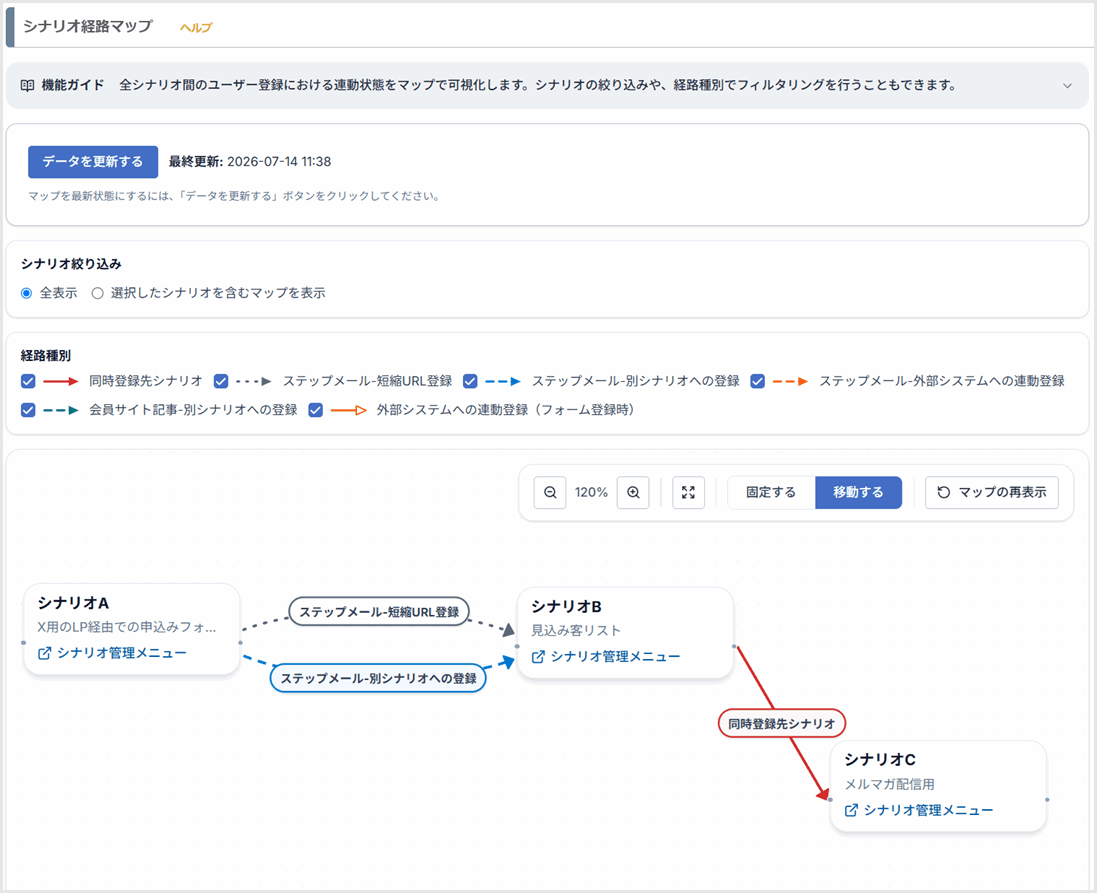Click the ステップメール-別シナリオへの登録 blue edge label
The image size is (1097, 893).
[x=378, y=678]
